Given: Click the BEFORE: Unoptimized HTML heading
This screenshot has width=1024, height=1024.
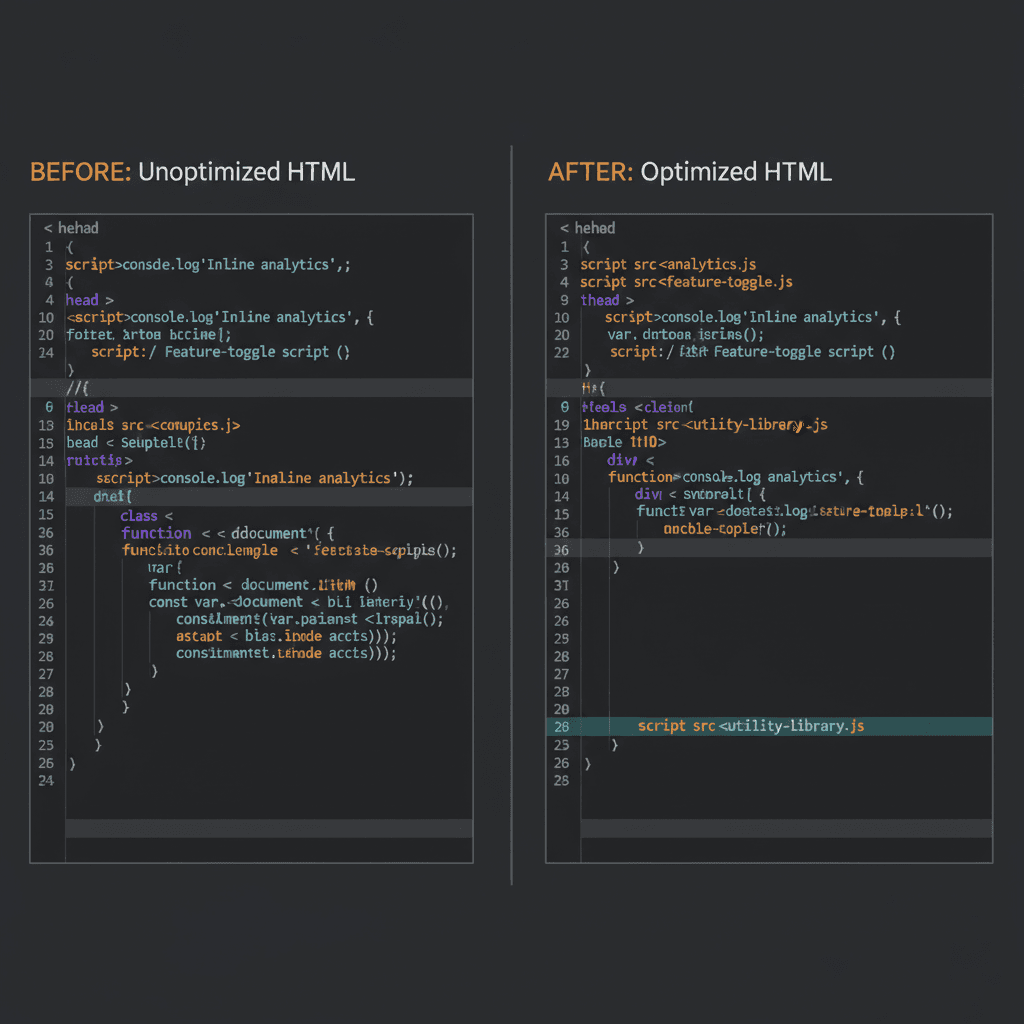Looking at the screenshot, I should click(192, 172).
